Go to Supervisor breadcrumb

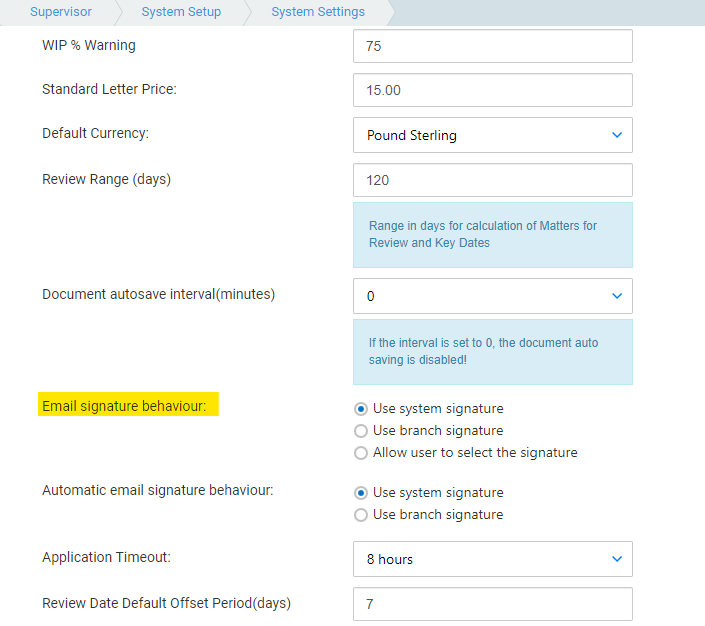click(61, 12)
